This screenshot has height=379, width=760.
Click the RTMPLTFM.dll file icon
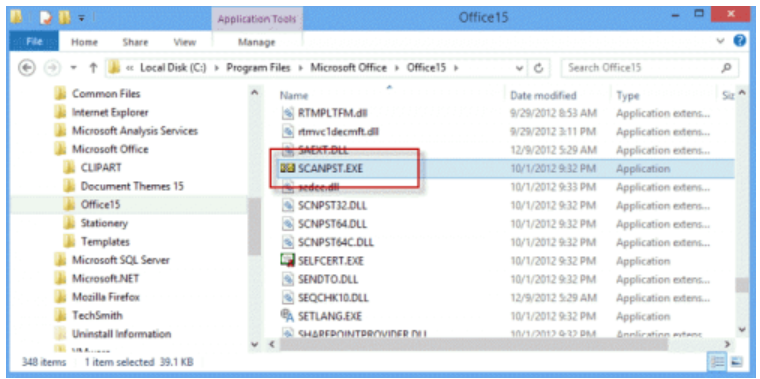tap(288, 113)
